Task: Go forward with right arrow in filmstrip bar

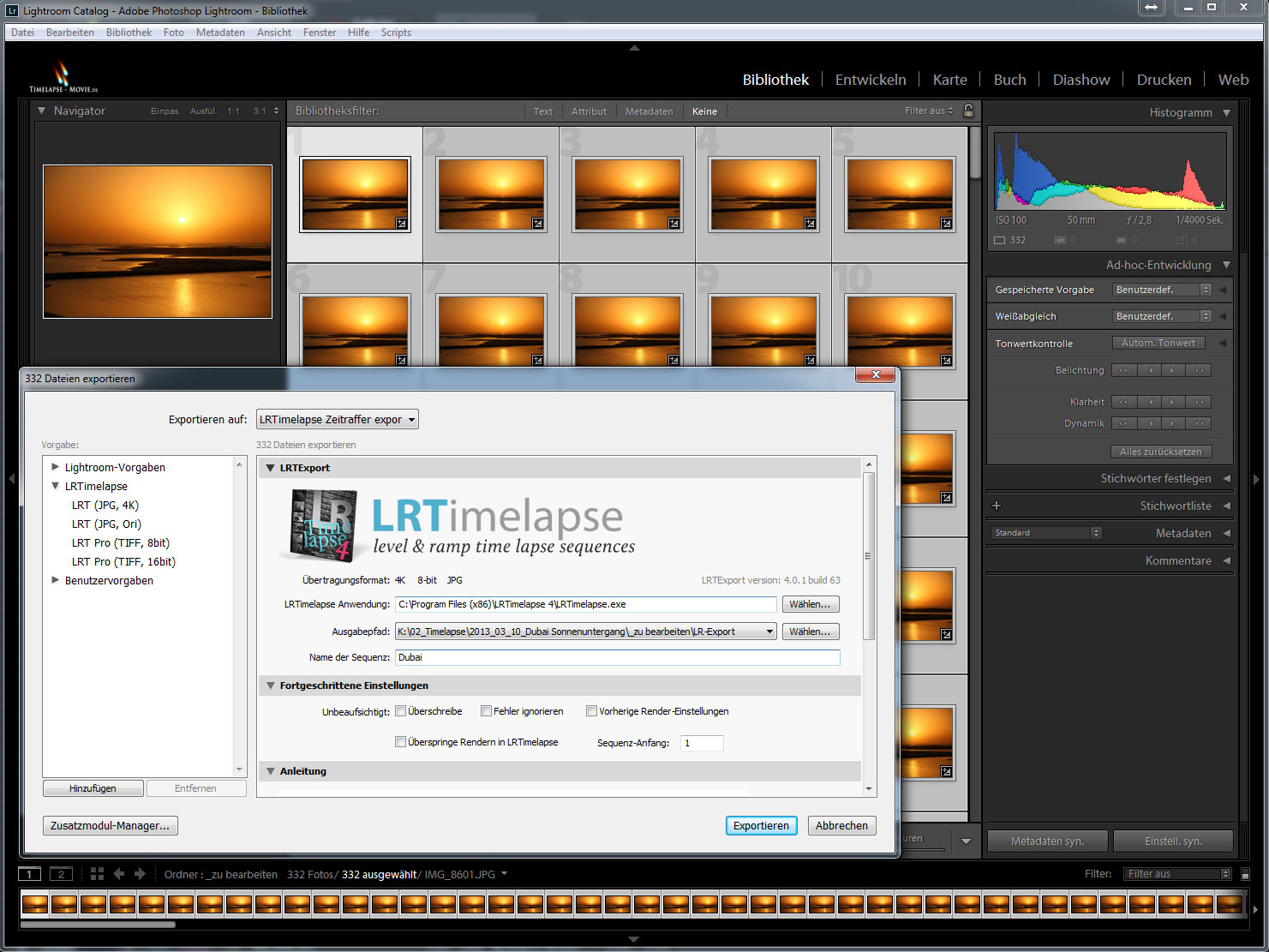Action: (x=140, y=874)
